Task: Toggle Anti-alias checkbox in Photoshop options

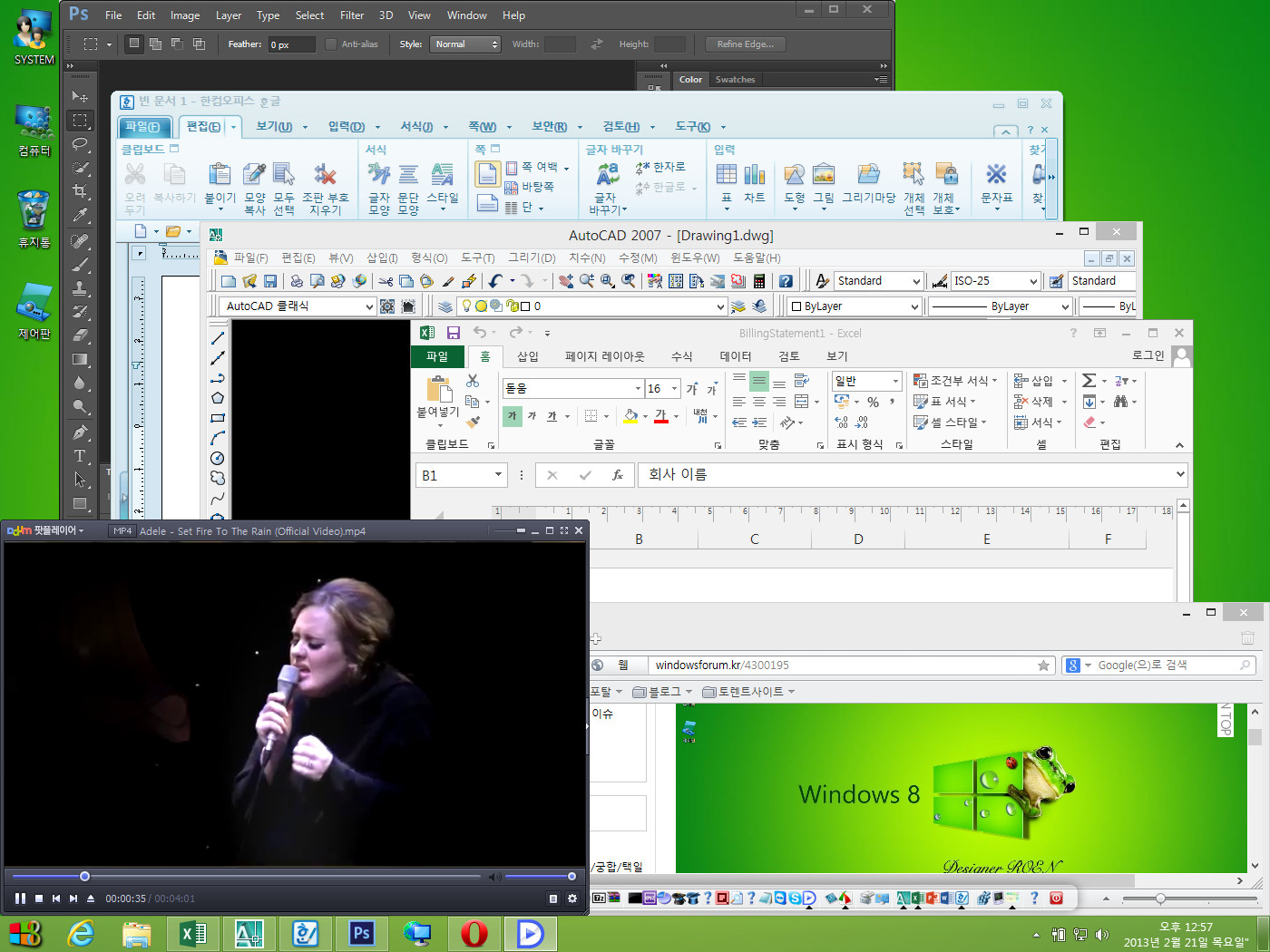Action: pyautogui.click(x=331, y=44)
